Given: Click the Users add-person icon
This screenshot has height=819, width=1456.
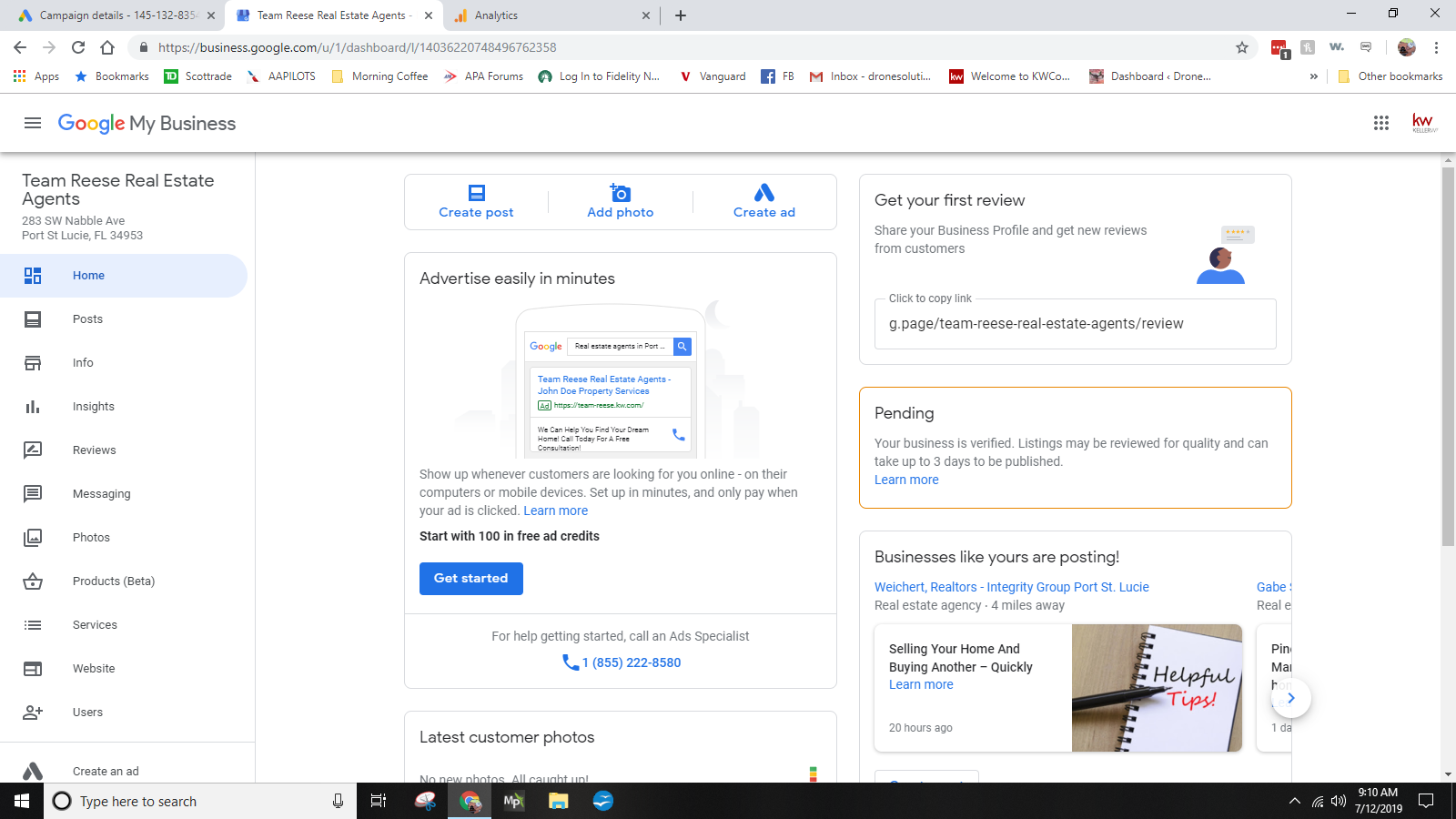Looking at the screenshot, I should pyautogui.click(x=33, y=713).
